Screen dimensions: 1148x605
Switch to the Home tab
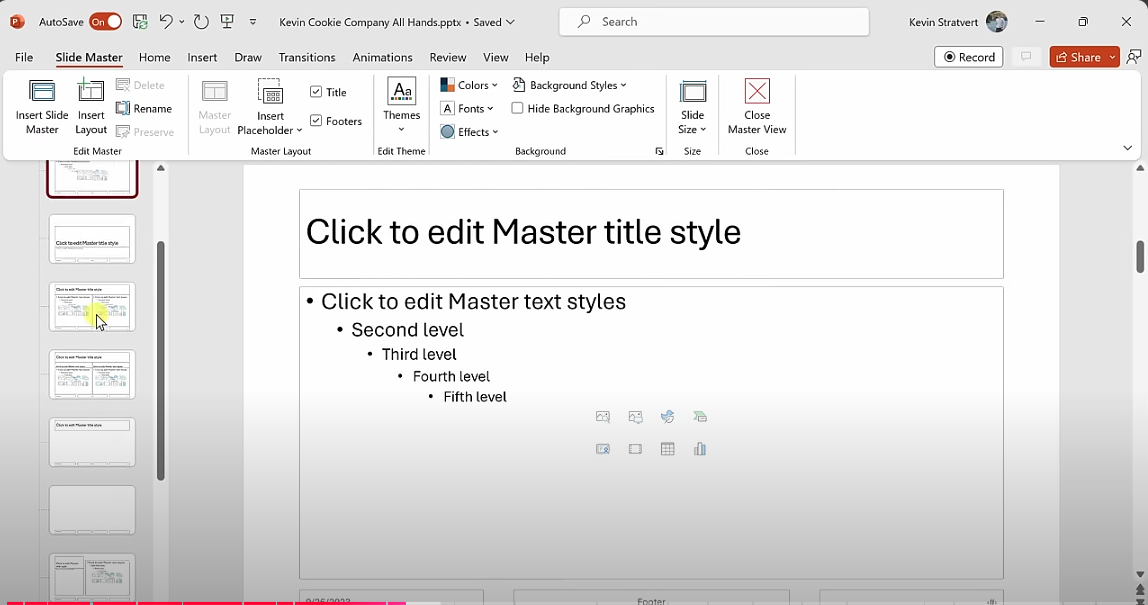pos(154,57)
